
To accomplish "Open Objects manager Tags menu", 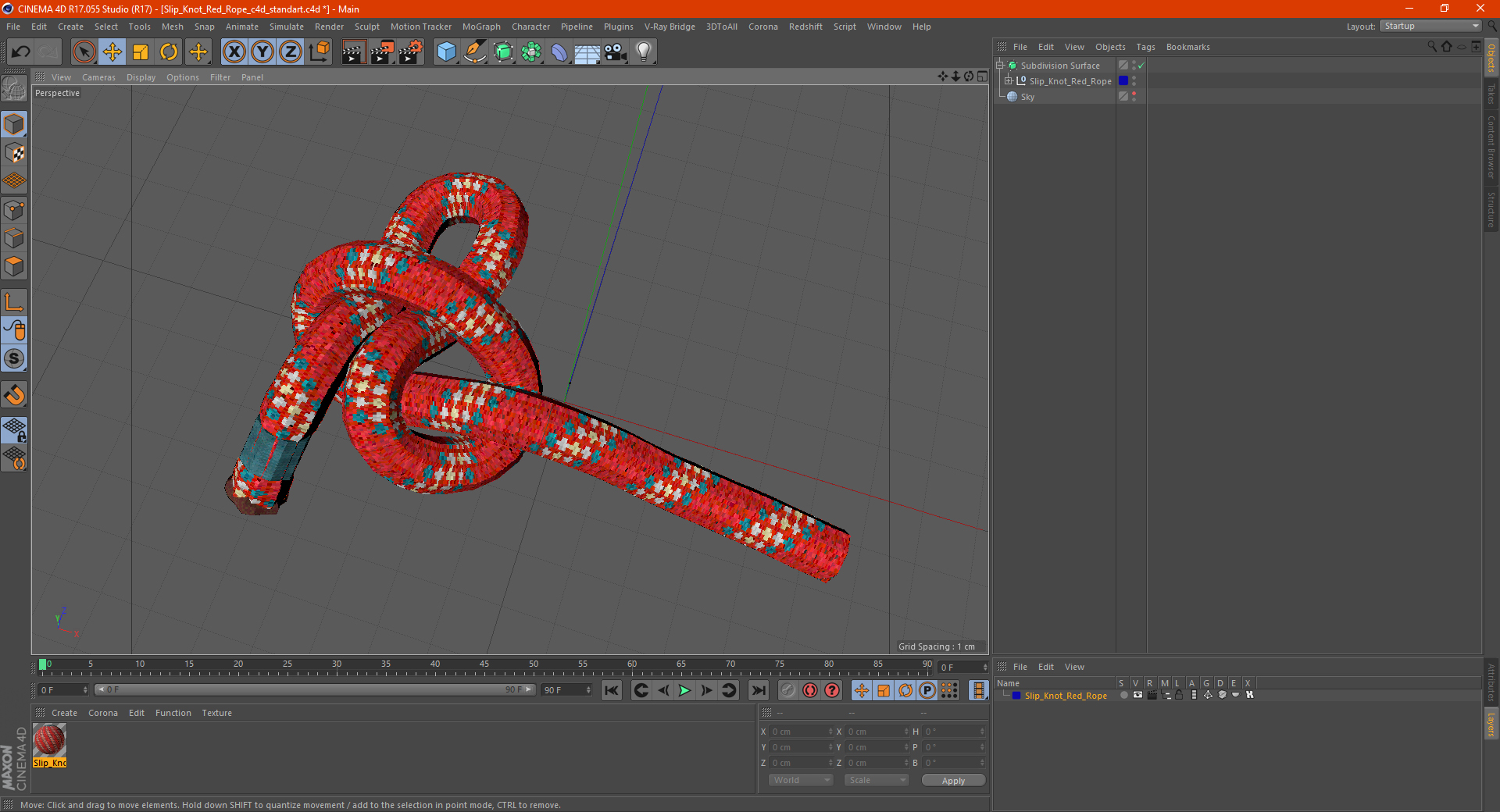I will coord(1145,47).
